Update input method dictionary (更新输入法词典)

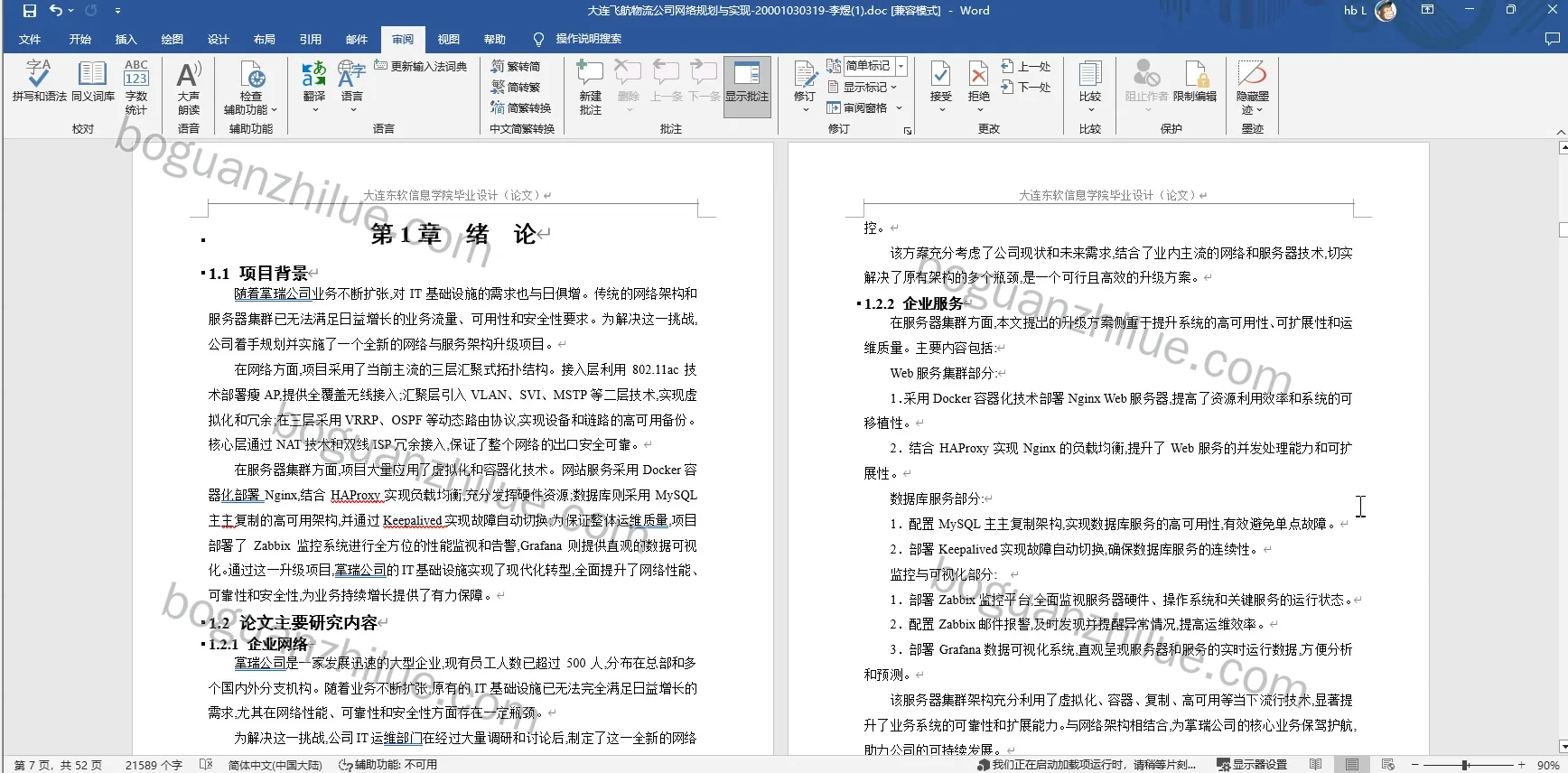[421, 66]
